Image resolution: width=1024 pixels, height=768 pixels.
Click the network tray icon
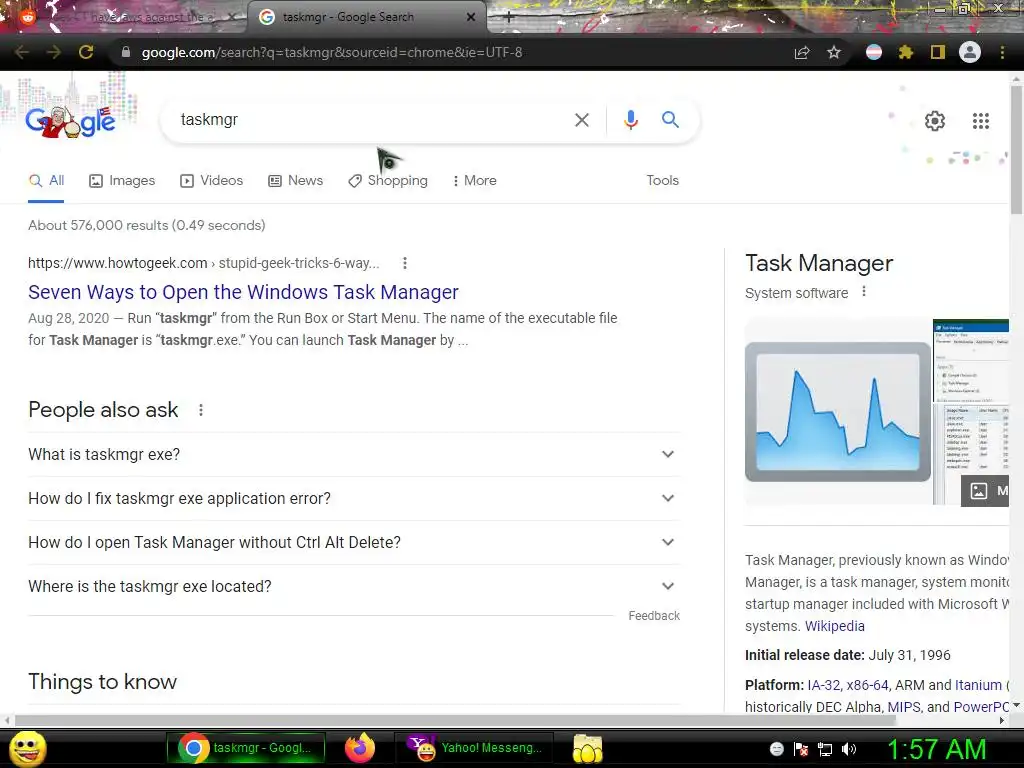click(825, 749)
